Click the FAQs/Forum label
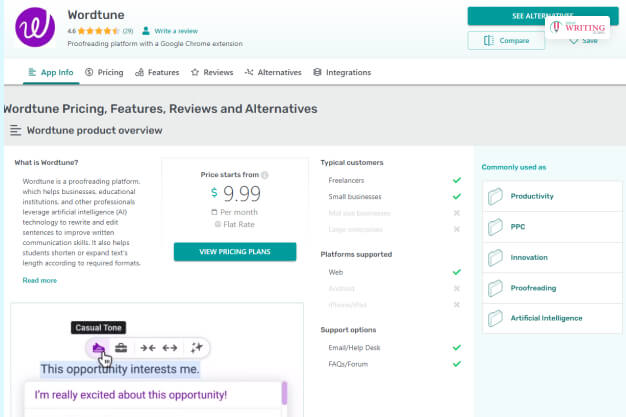Image resolution: width=626 pixels, height=417 pixels. (x=348, y=364)
